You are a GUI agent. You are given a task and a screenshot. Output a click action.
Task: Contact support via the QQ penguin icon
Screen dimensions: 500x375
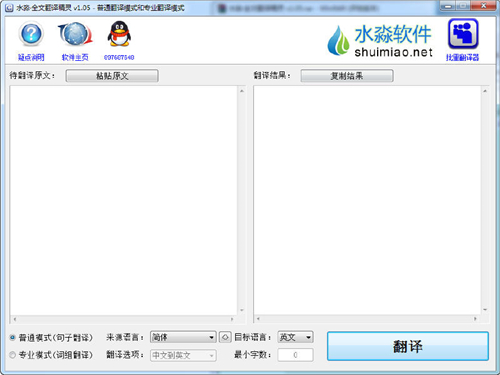click(119, 34)
